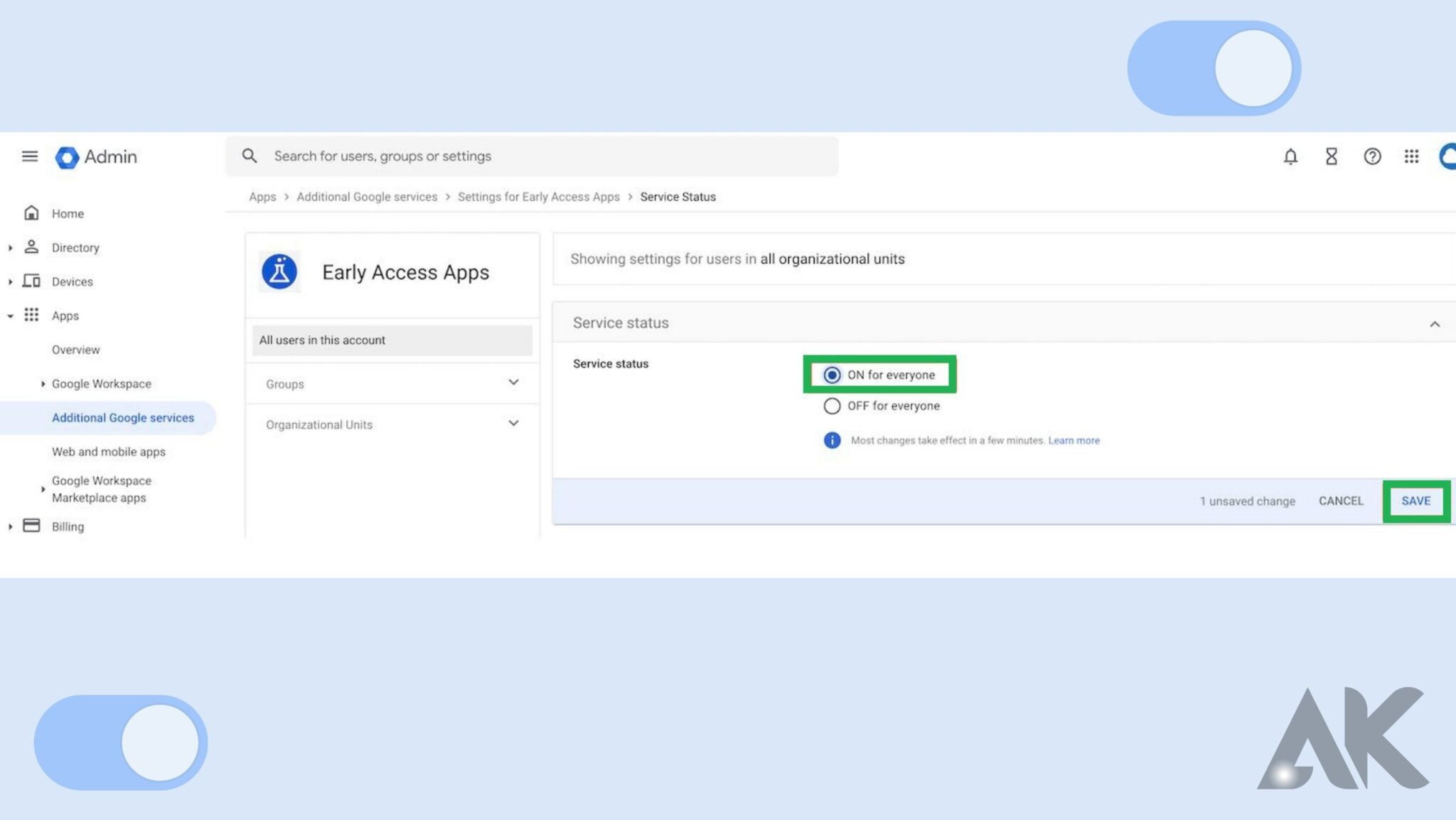Click the info icon beside the changes notice

[831, 440]
